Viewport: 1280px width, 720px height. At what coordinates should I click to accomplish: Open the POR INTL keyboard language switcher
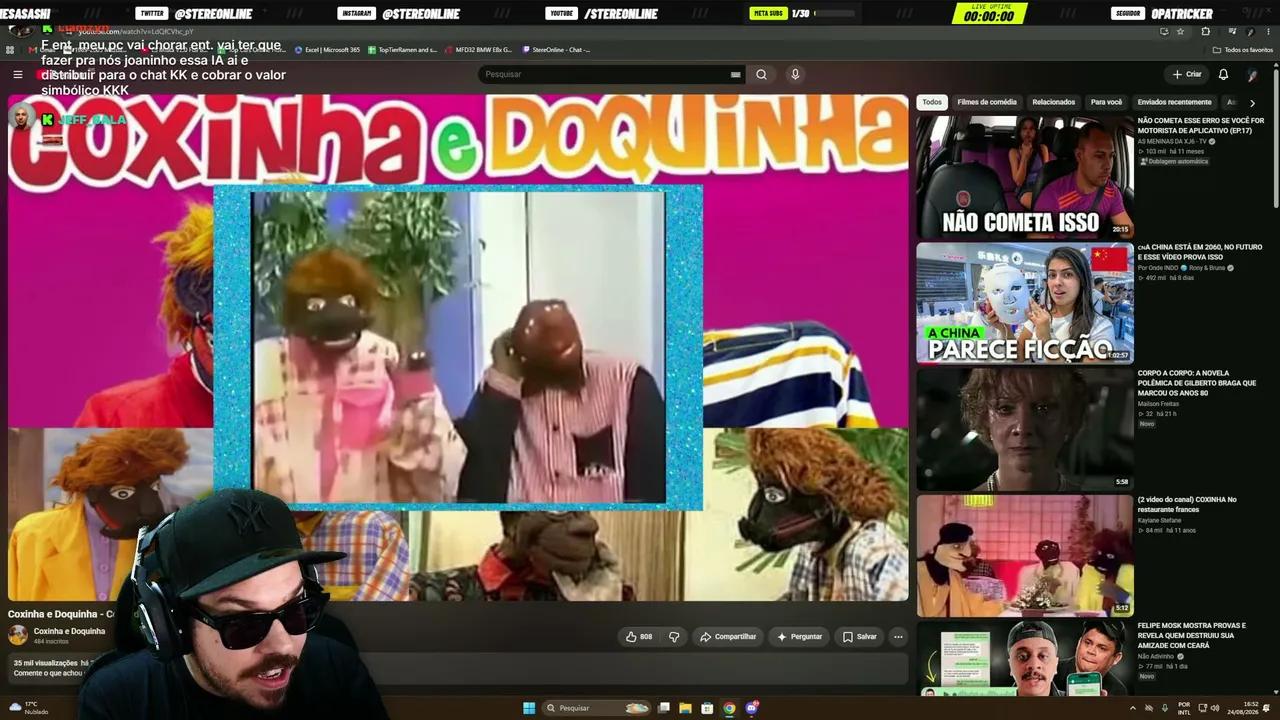pos(1184,708)
